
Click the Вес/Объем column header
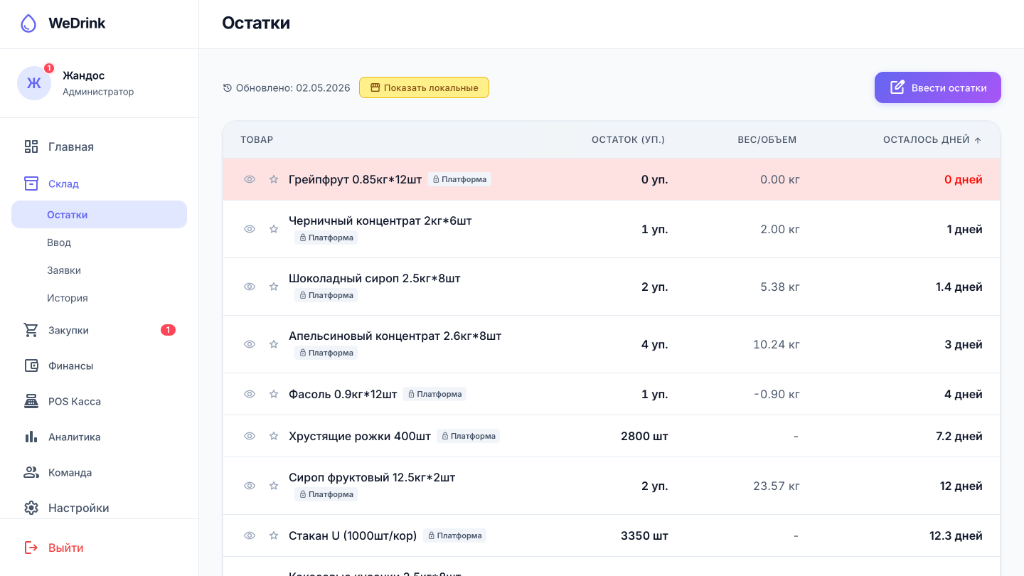click(767, 140)
